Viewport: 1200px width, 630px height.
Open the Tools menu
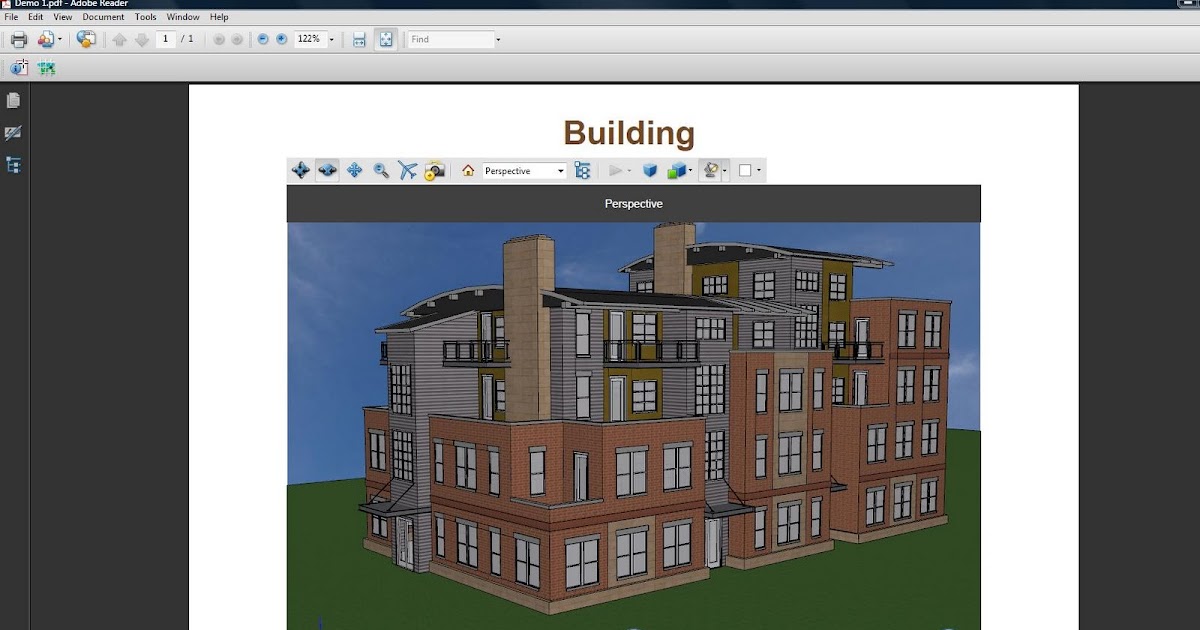146,17
